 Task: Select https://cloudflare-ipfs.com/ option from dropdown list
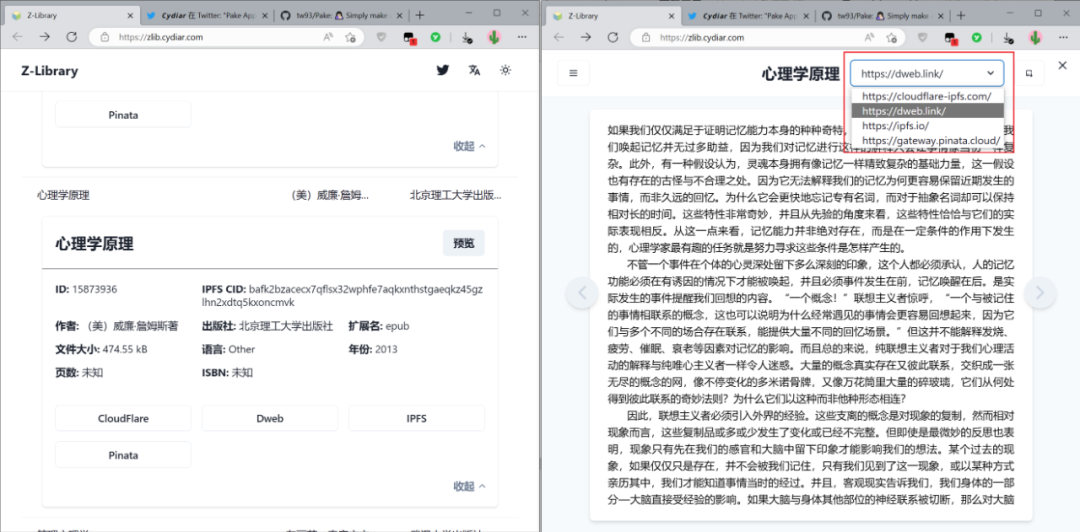coord(927,96)
